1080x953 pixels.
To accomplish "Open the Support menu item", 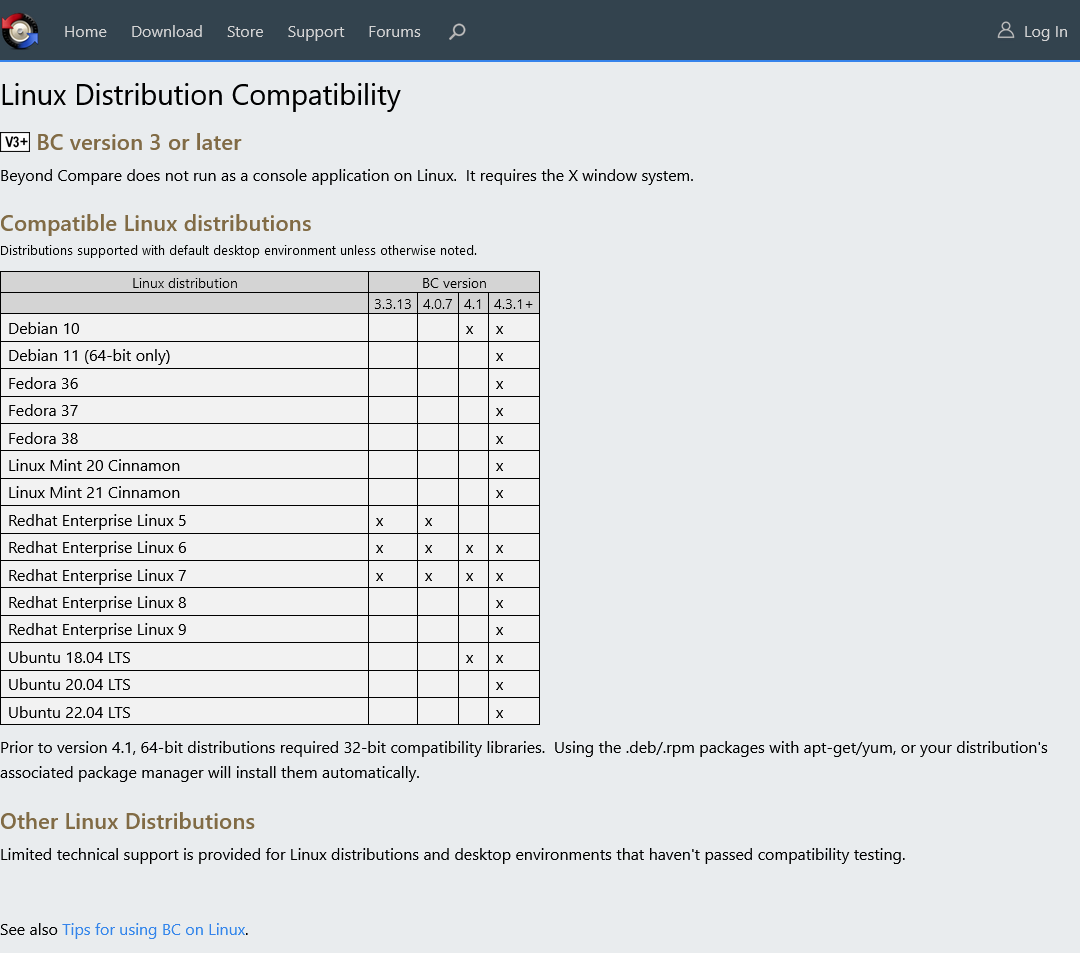I will point(315,32).
